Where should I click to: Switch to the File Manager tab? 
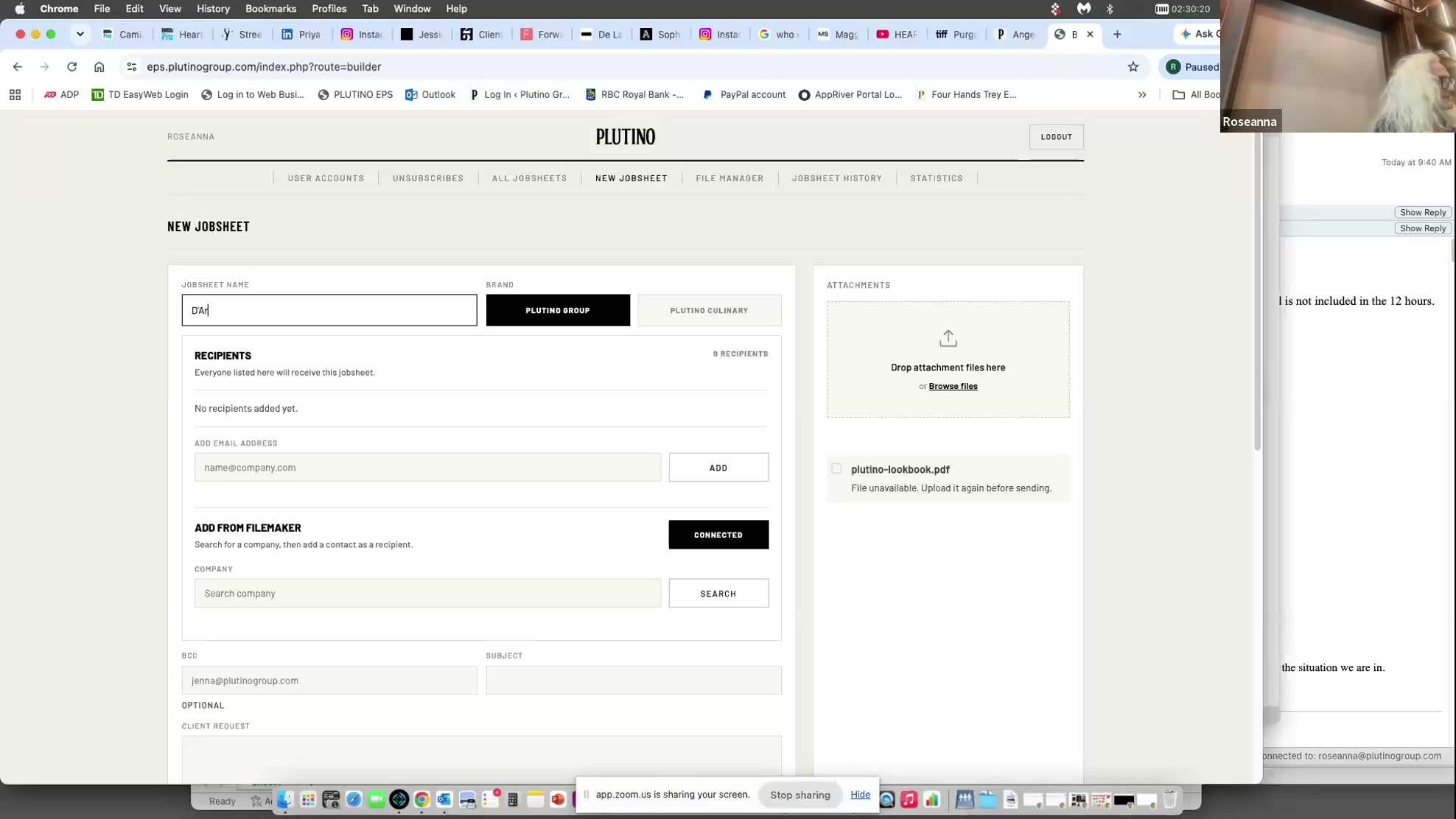point(729,178)
